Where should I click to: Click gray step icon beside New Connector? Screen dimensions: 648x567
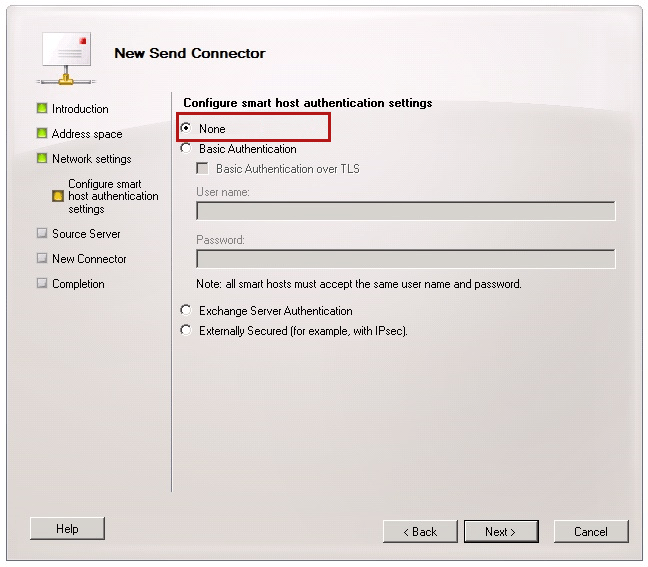pos(42,258)
